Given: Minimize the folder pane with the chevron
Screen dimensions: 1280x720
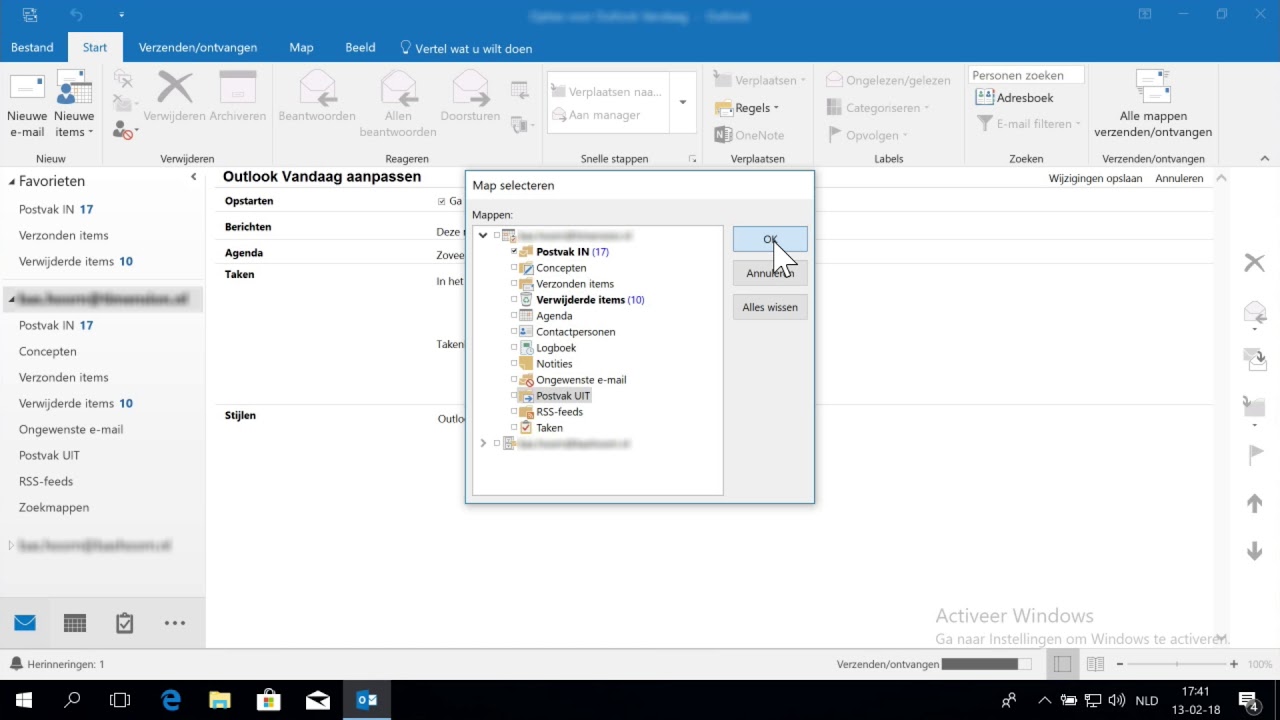Looking at the screenshot, I should click(194, 177).
